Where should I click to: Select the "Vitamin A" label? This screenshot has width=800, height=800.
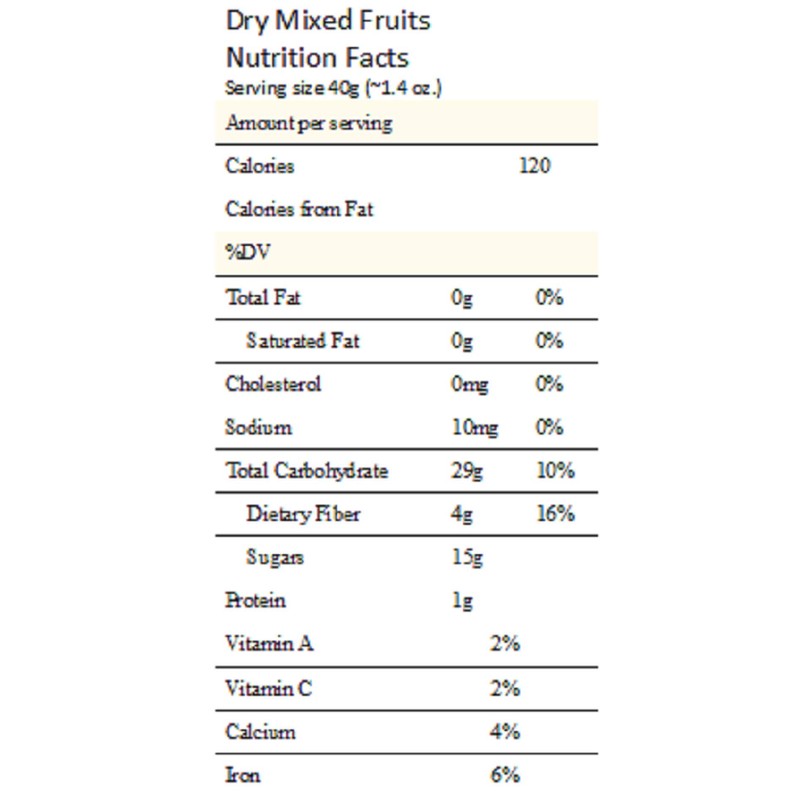pos(270,644)
